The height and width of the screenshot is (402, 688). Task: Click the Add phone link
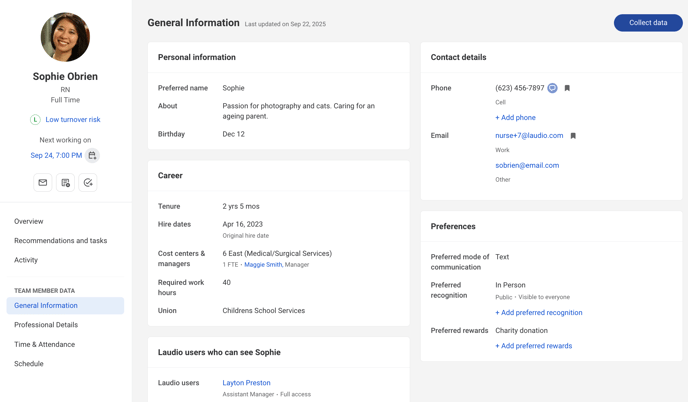pos(515,118)
